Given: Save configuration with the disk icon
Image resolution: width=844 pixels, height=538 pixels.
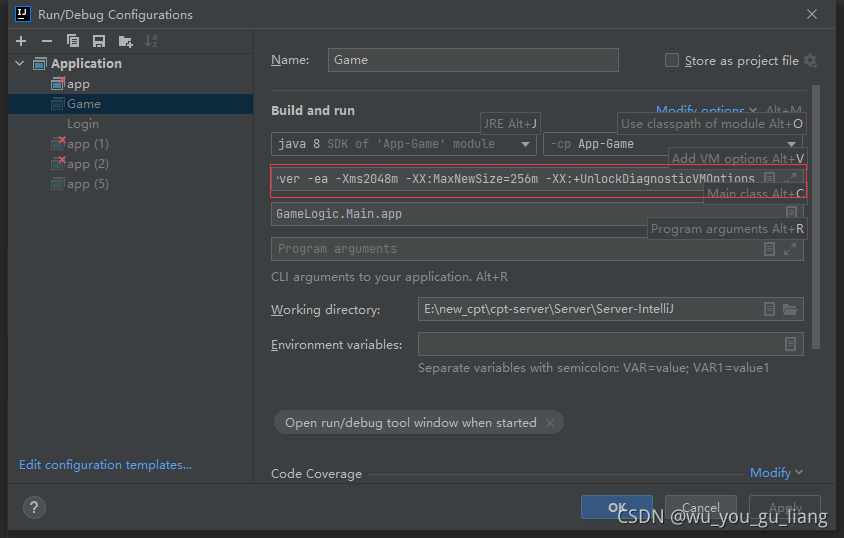Looking at the screenshot, I should (99, 41).
